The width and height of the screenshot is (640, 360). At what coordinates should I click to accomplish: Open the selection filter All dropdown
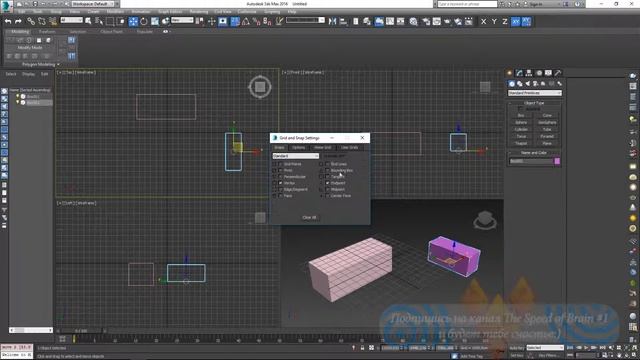point(71,20)
